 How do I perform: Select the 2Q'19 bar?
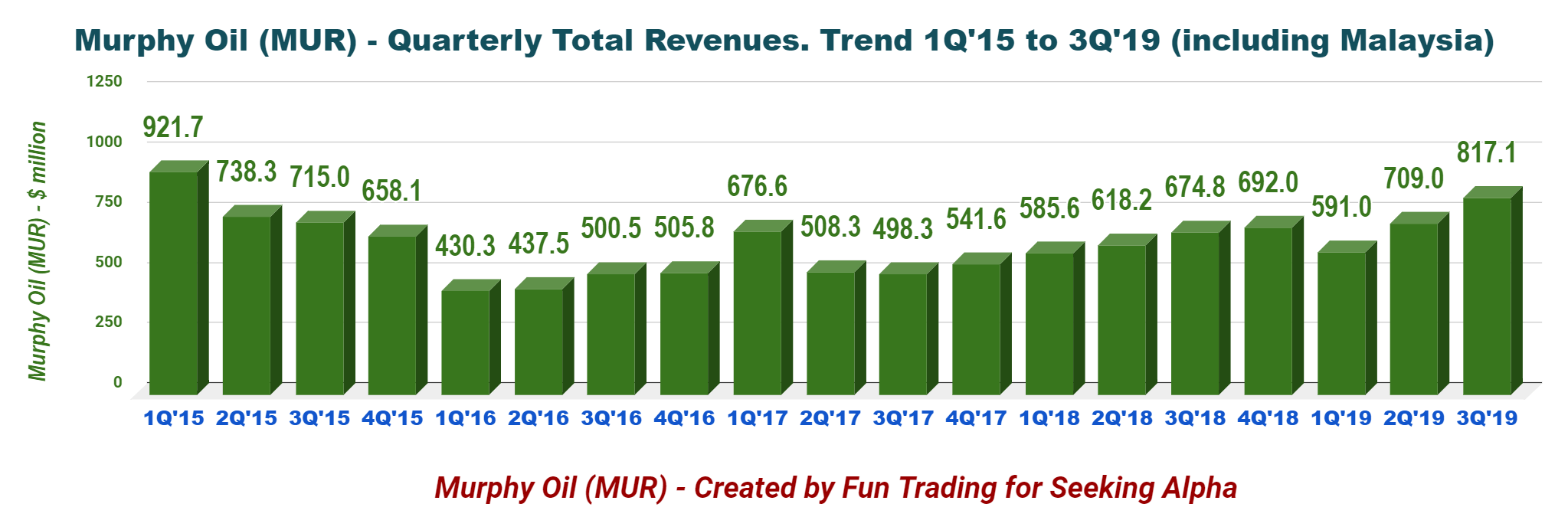click(1414, 308)
